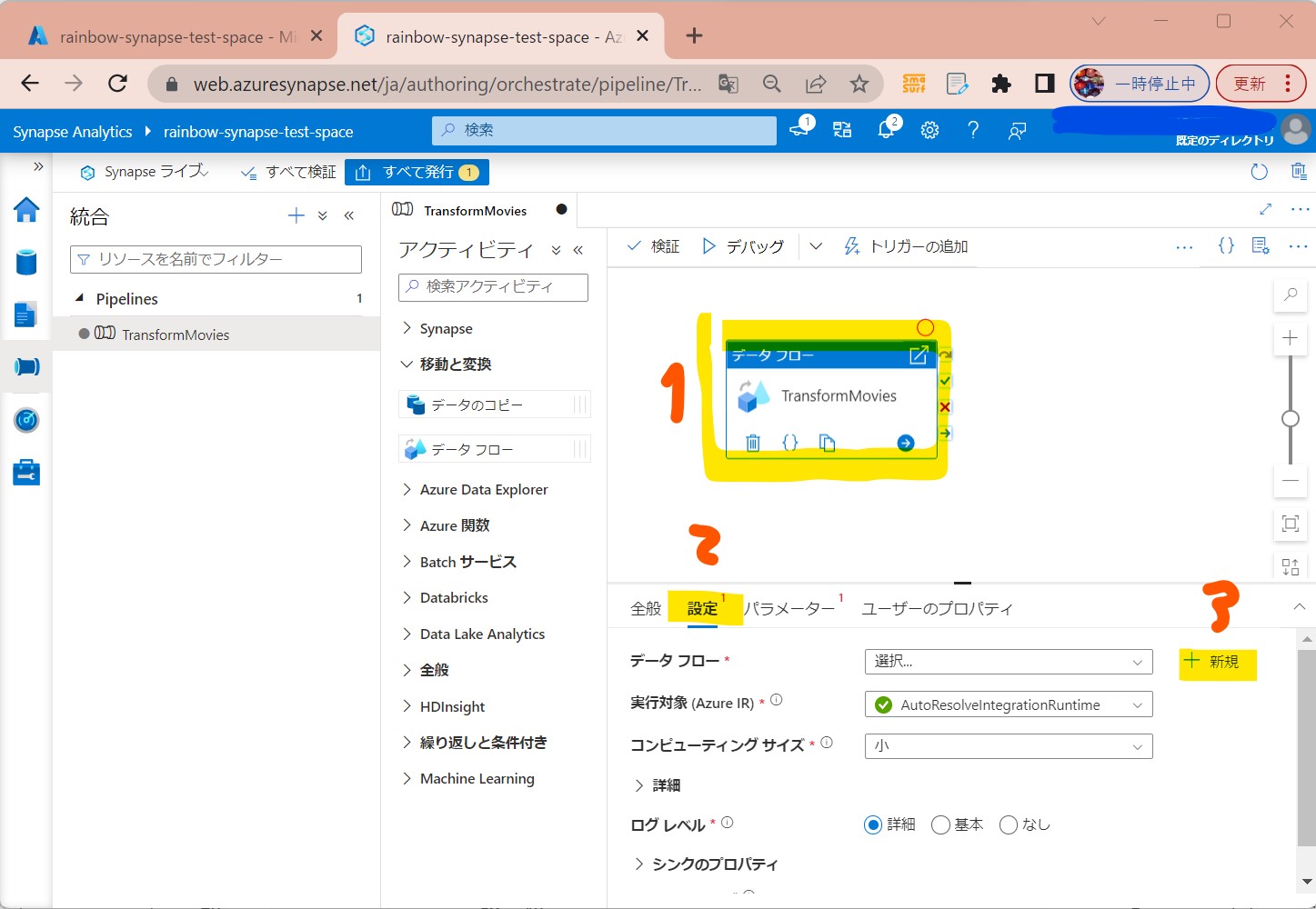View activity code braces icon on node
This screenshot has width=1316, height=909.
789,443
